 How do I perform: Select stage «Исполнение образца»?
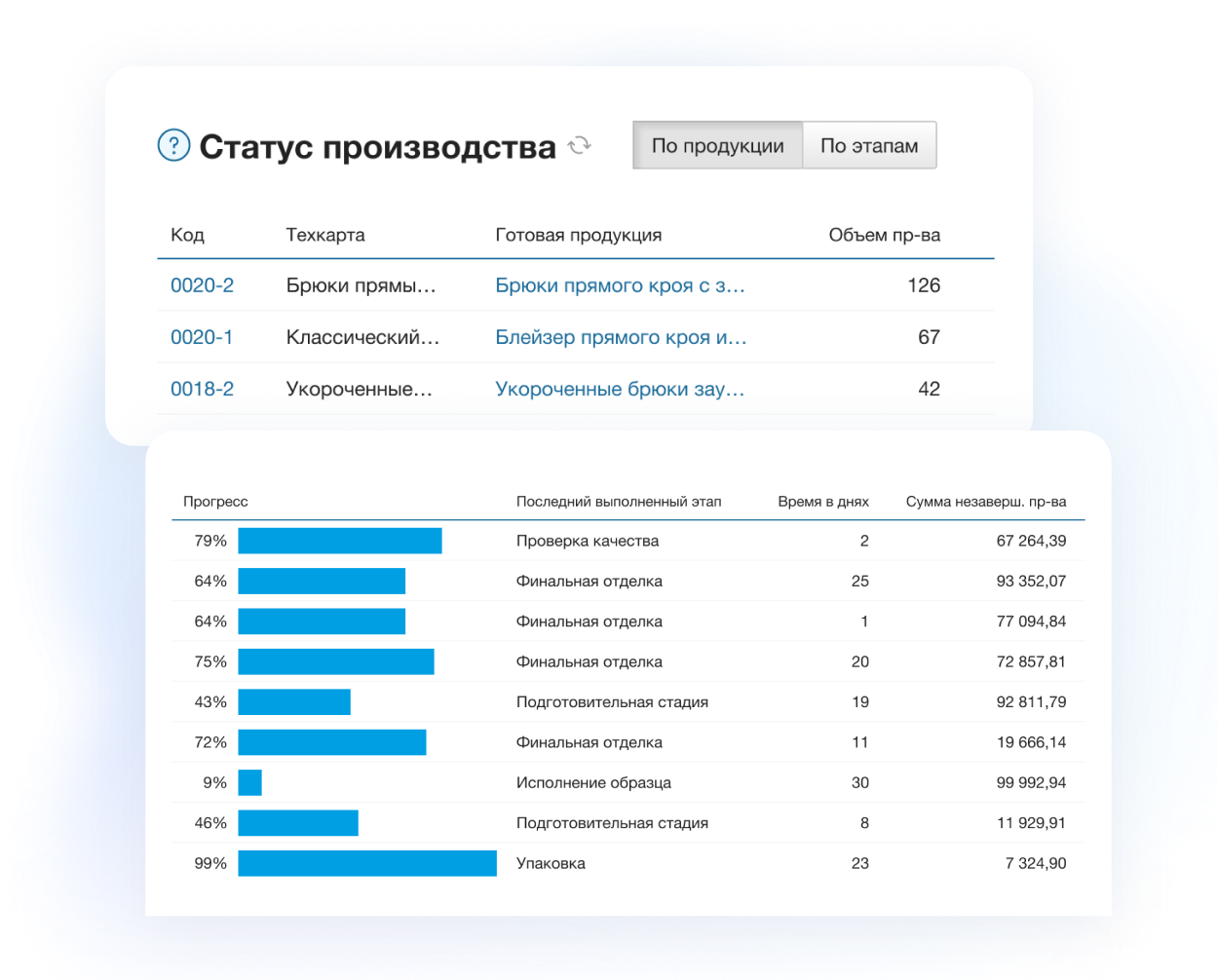click(x=593, y=782)
